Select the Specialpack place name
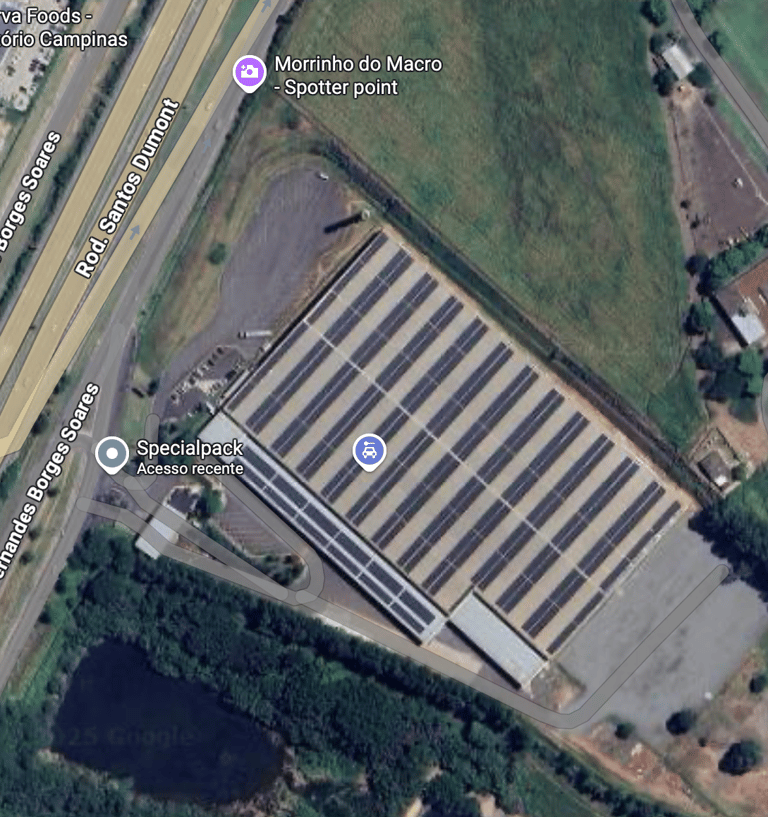The width and height of the screenshot is (768, 817). (x=190, y=448)
